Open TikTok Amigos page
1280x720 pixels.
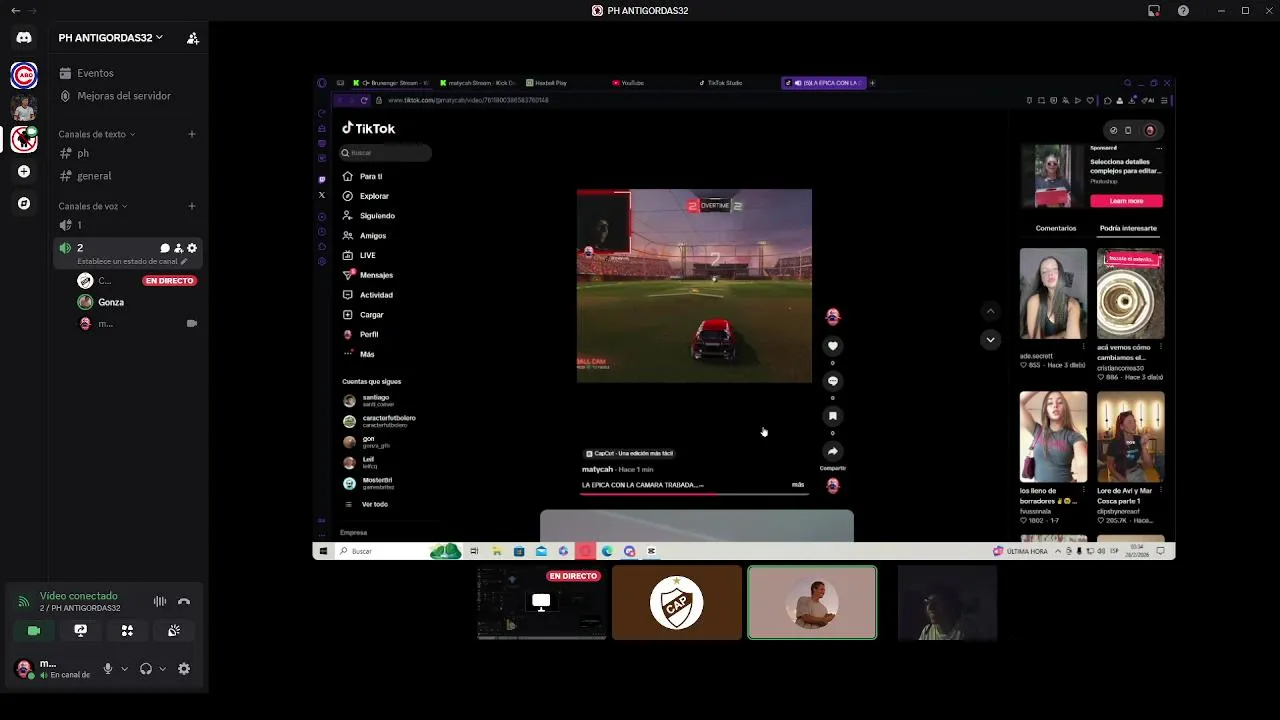[x=365, y=235]
